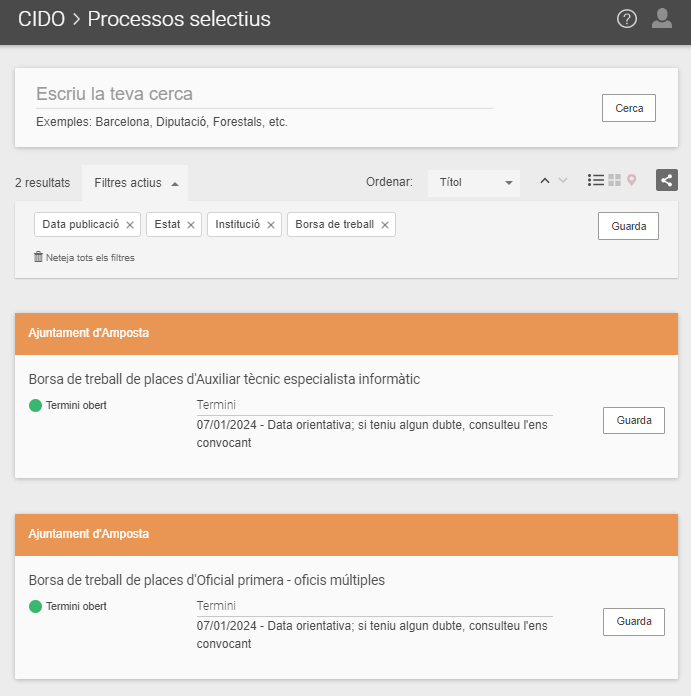
Task: Click the share results icon
Action: point(667,180)
